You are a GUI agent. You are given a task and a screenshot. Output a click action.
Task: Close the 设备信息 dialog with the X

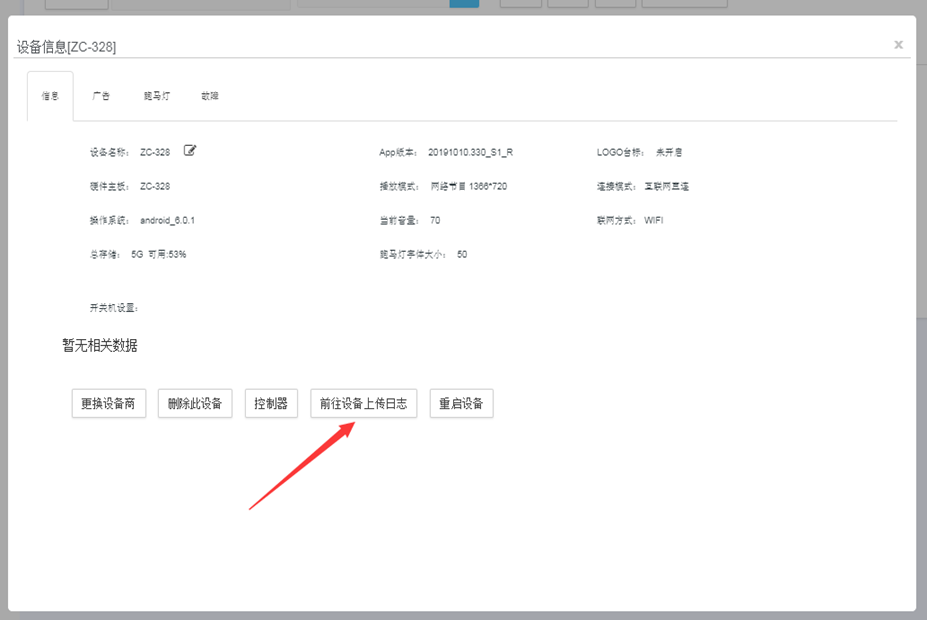[898, 45]
